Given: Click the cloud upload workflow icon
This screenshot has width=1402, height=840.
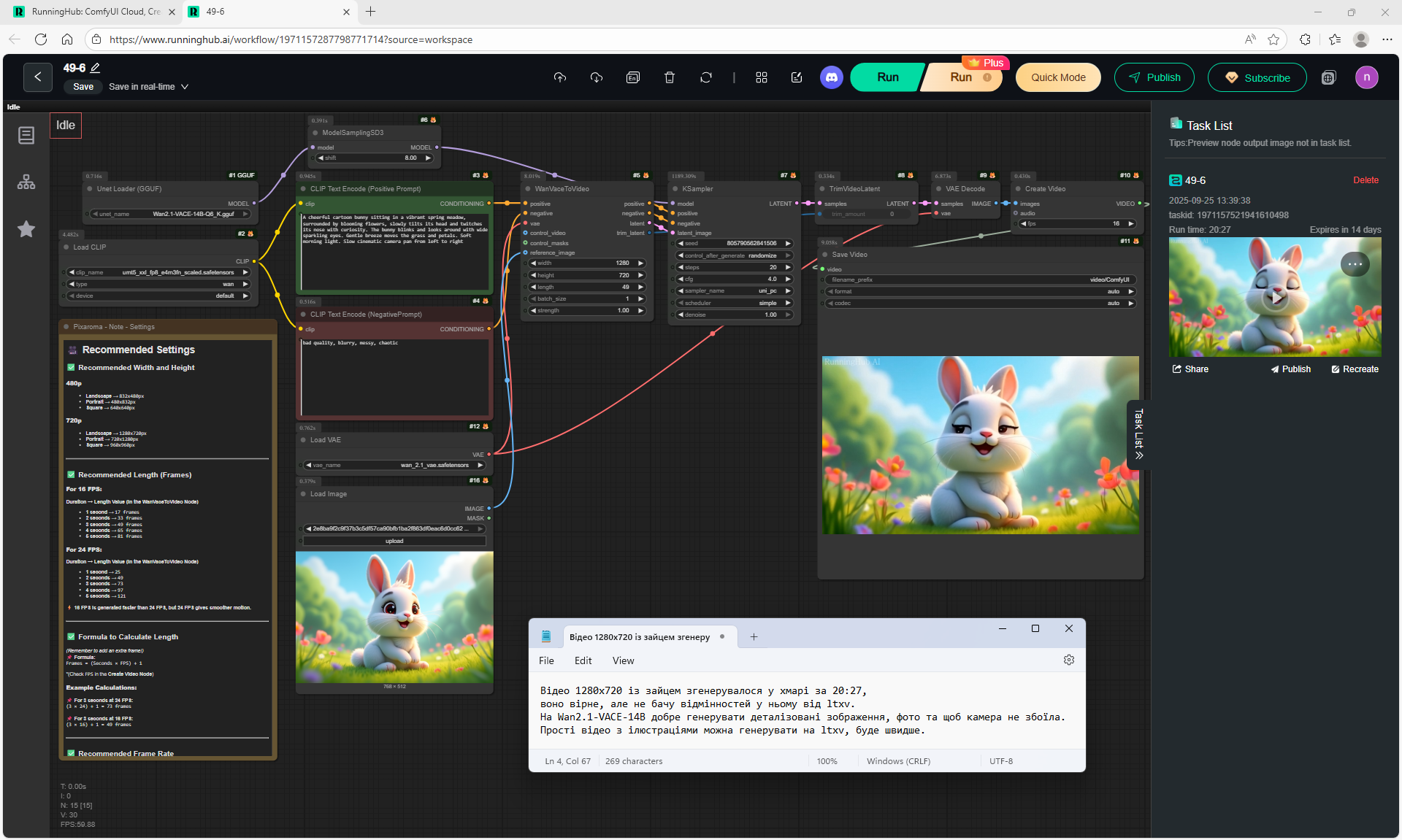Looking at the screenshot, I should click(x=560, y=77).
